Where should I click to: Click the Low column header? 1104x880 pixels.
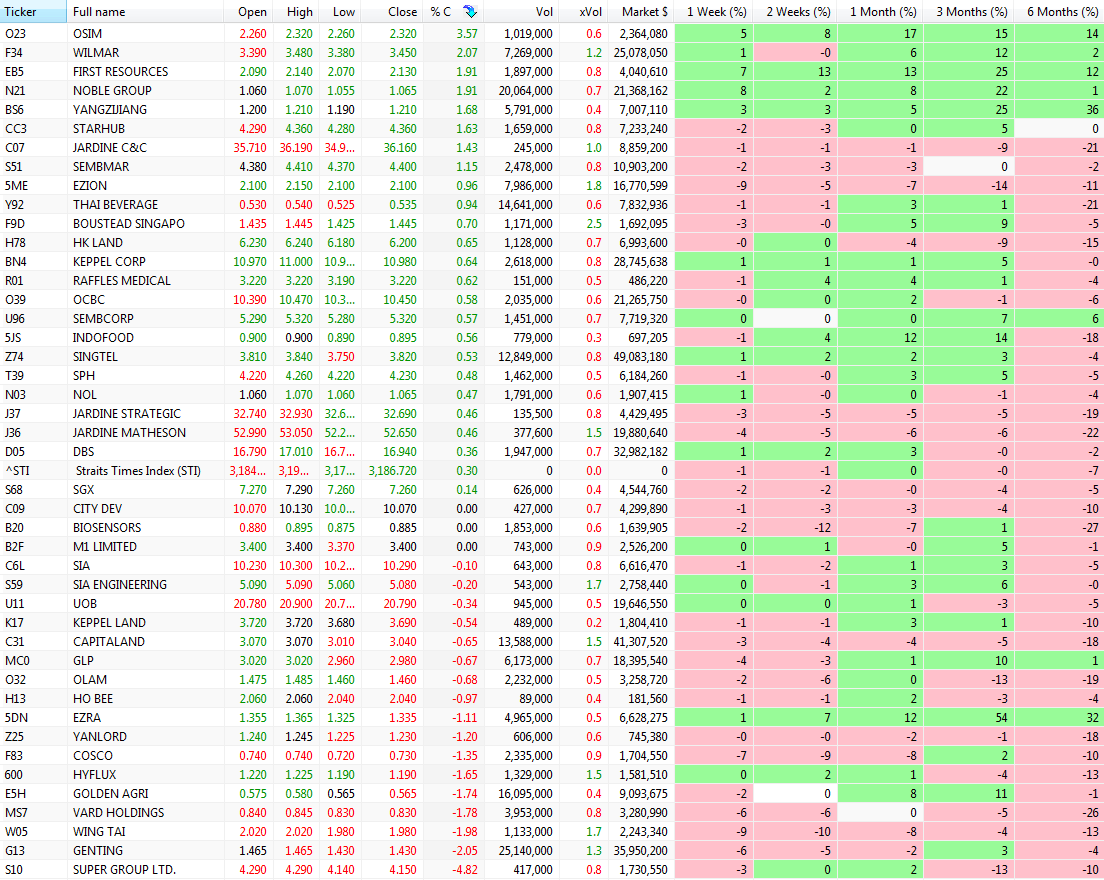[x=343, y=11]
